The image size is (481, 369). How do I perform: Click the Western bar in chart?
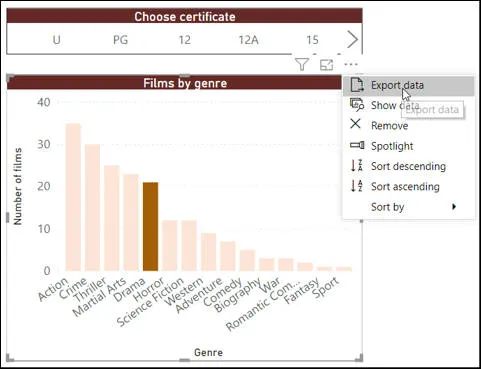click(208, 252)
